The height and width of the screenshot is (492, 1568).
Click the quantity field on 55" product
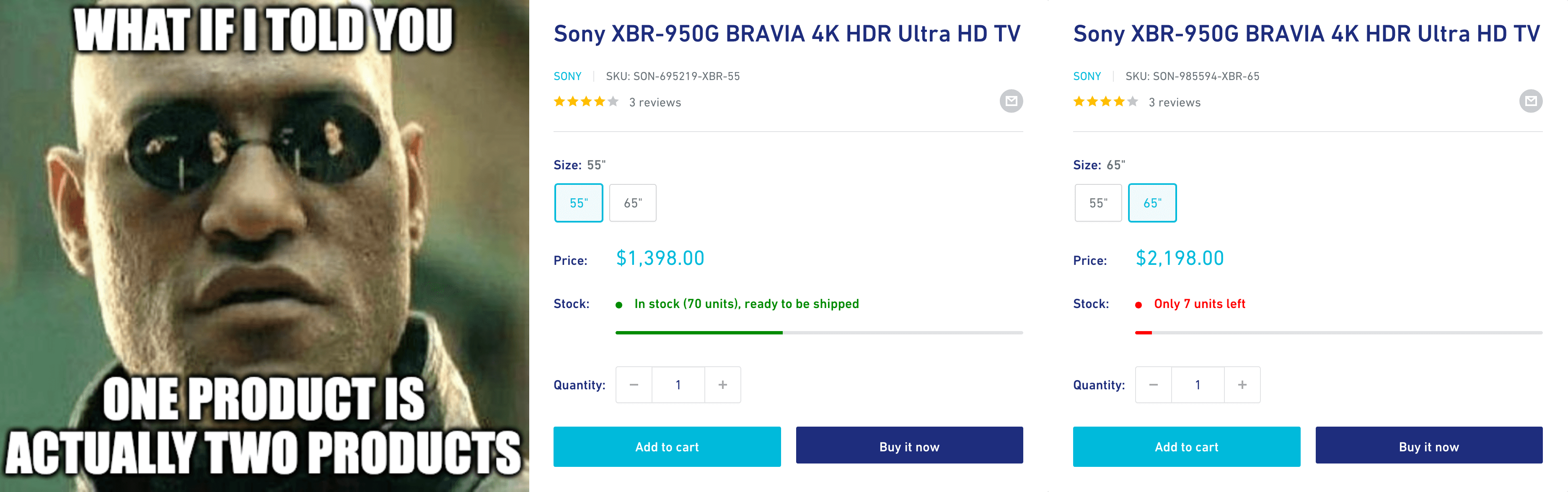coord(678,385)
